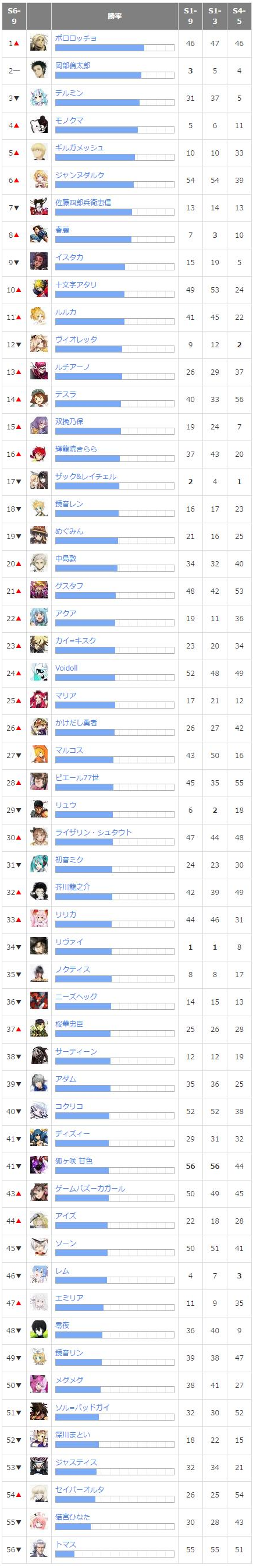The height and width of the screenshot is (1568, 253).
Task: Select the S6-9 column header
Action: 14,16
